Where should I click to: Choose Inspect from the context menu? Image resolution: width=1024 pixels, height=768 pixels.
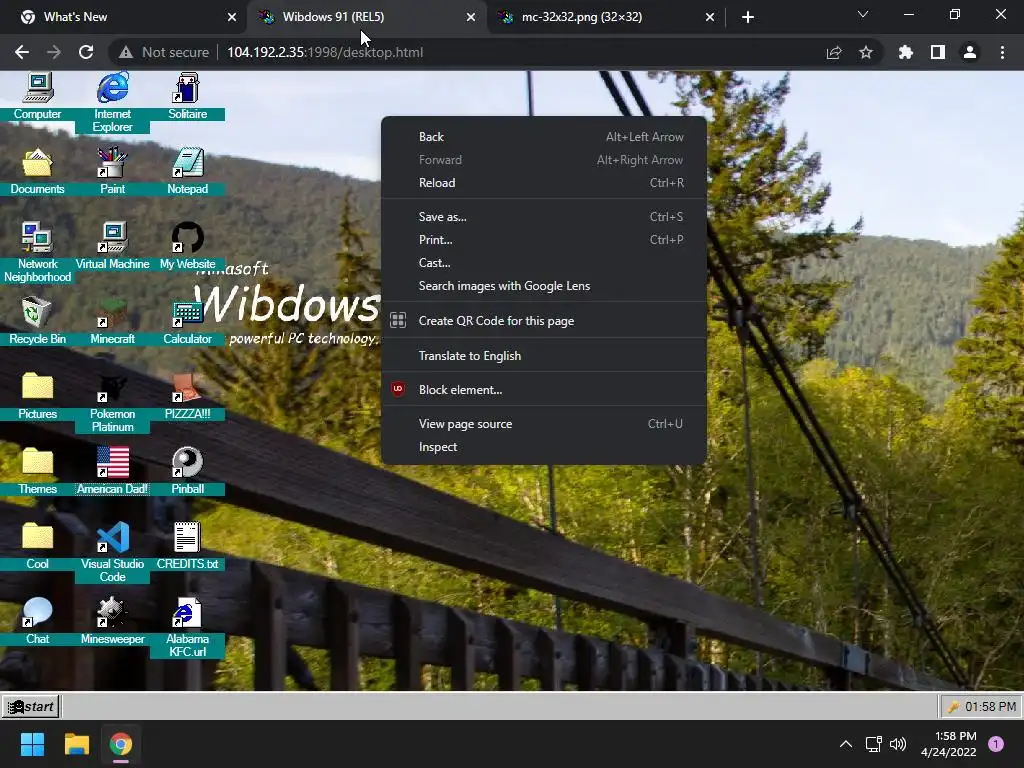[x=543, y=447]
